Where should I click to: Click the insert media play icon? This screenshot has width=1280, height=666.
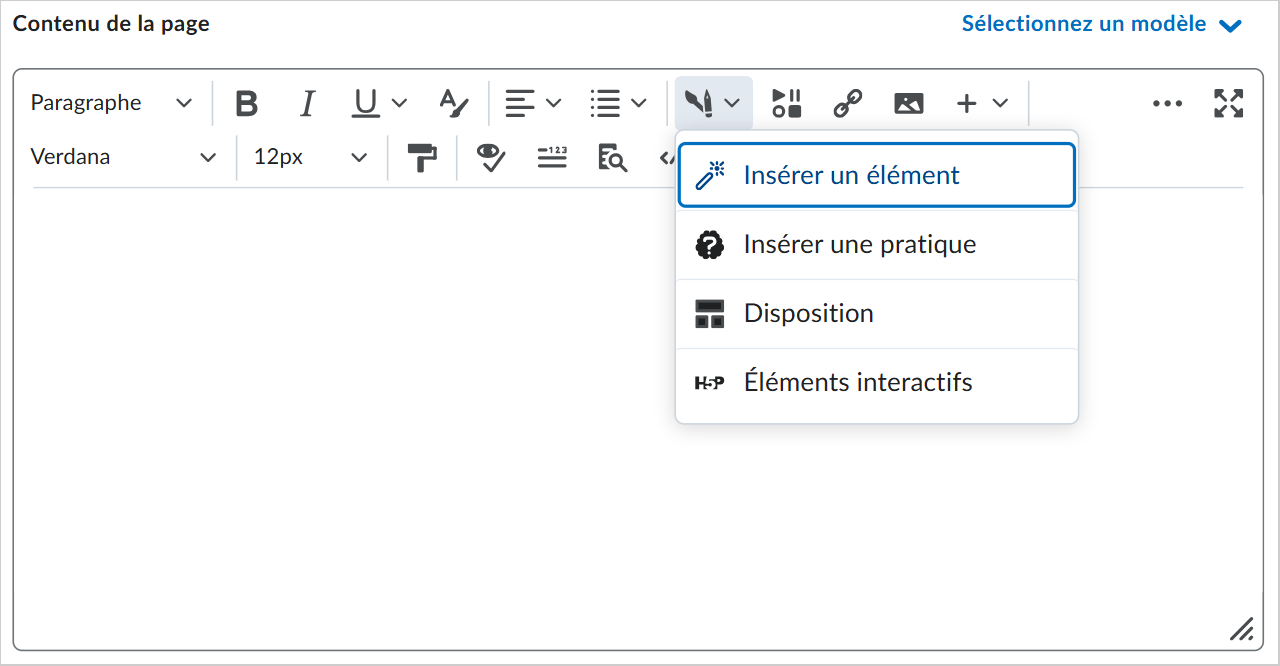(787, 103)
